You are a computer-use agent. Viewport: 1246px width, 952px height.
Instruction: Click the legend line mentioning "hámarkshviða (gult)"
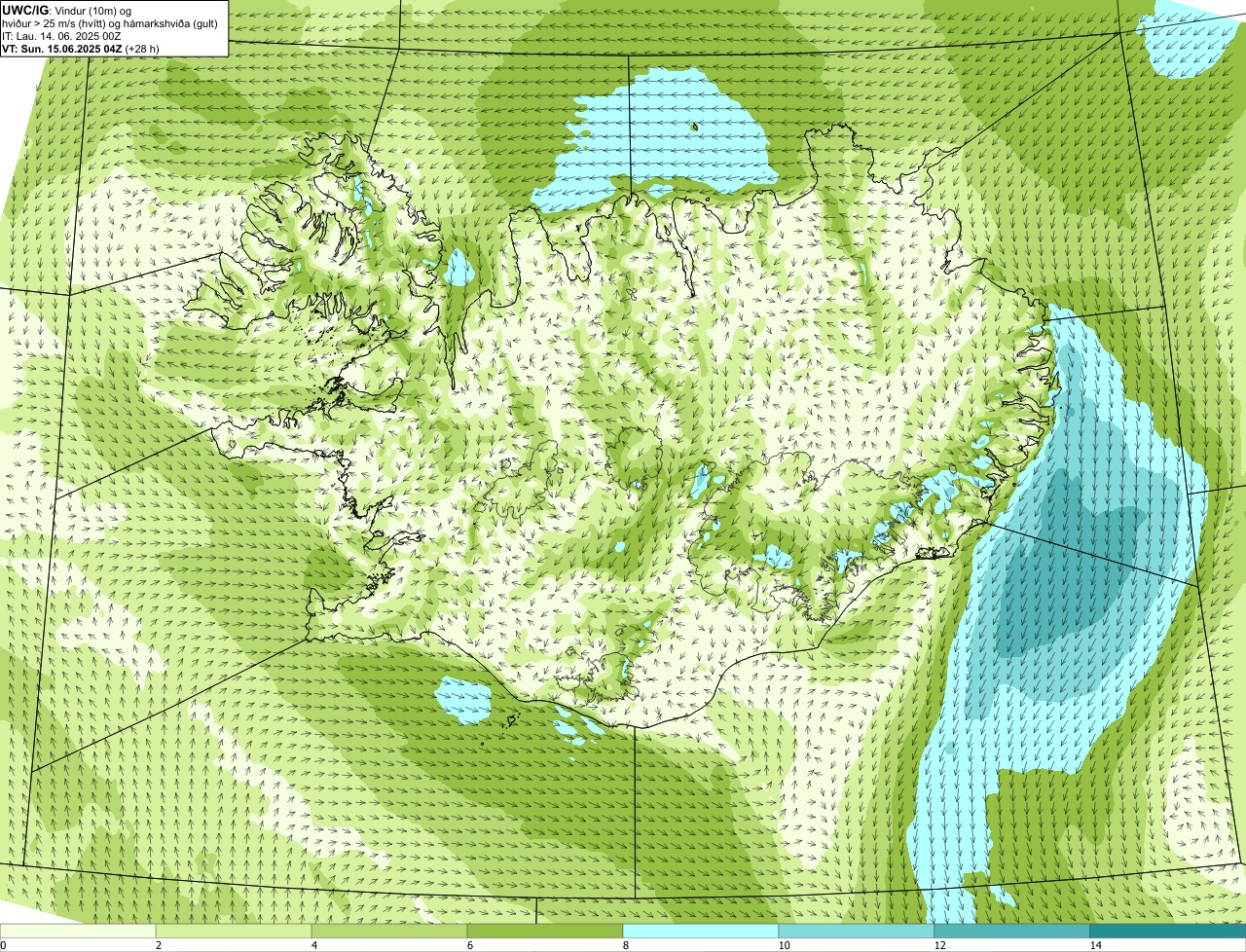pos(110,23)
